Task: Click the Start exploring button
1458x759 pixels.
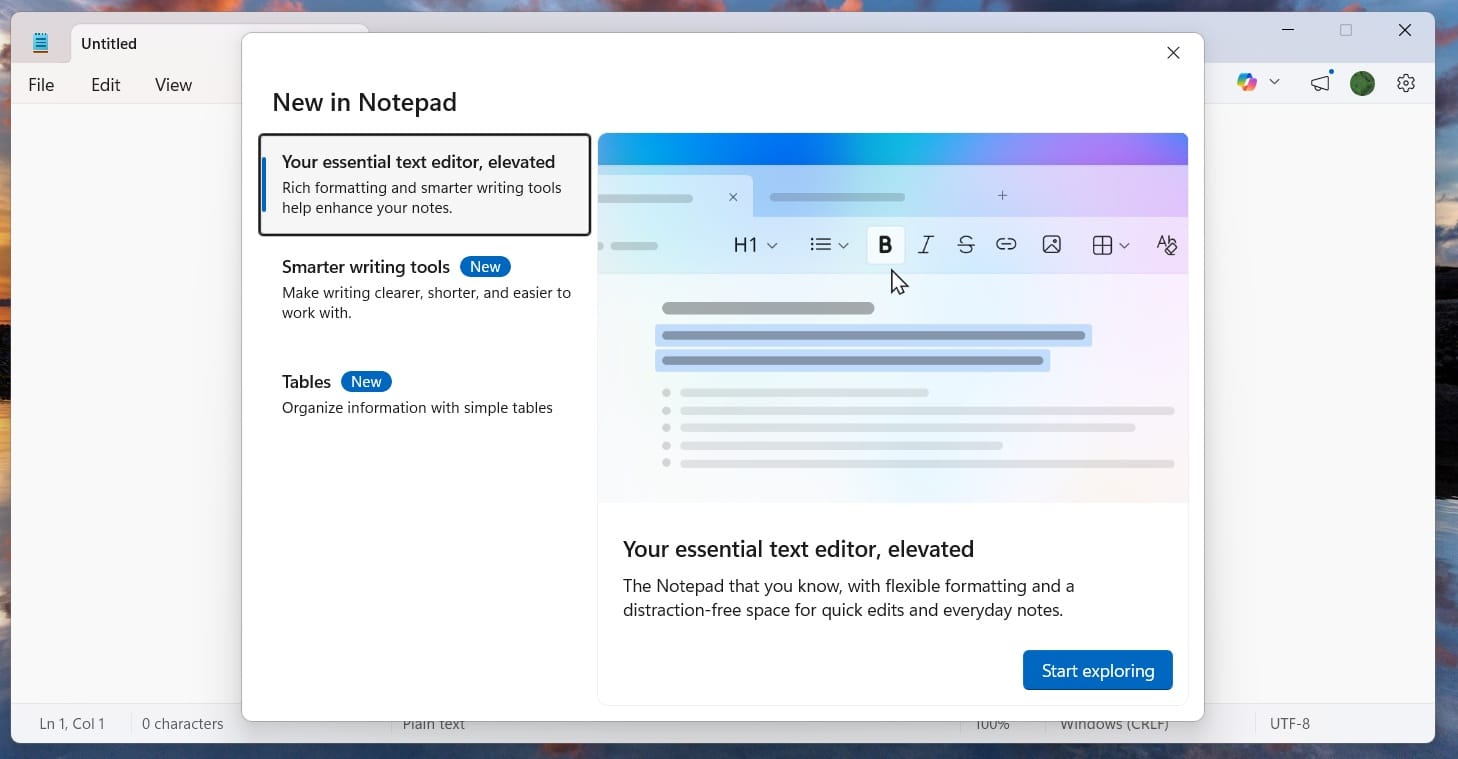Action: click(x=1097, y=670)
